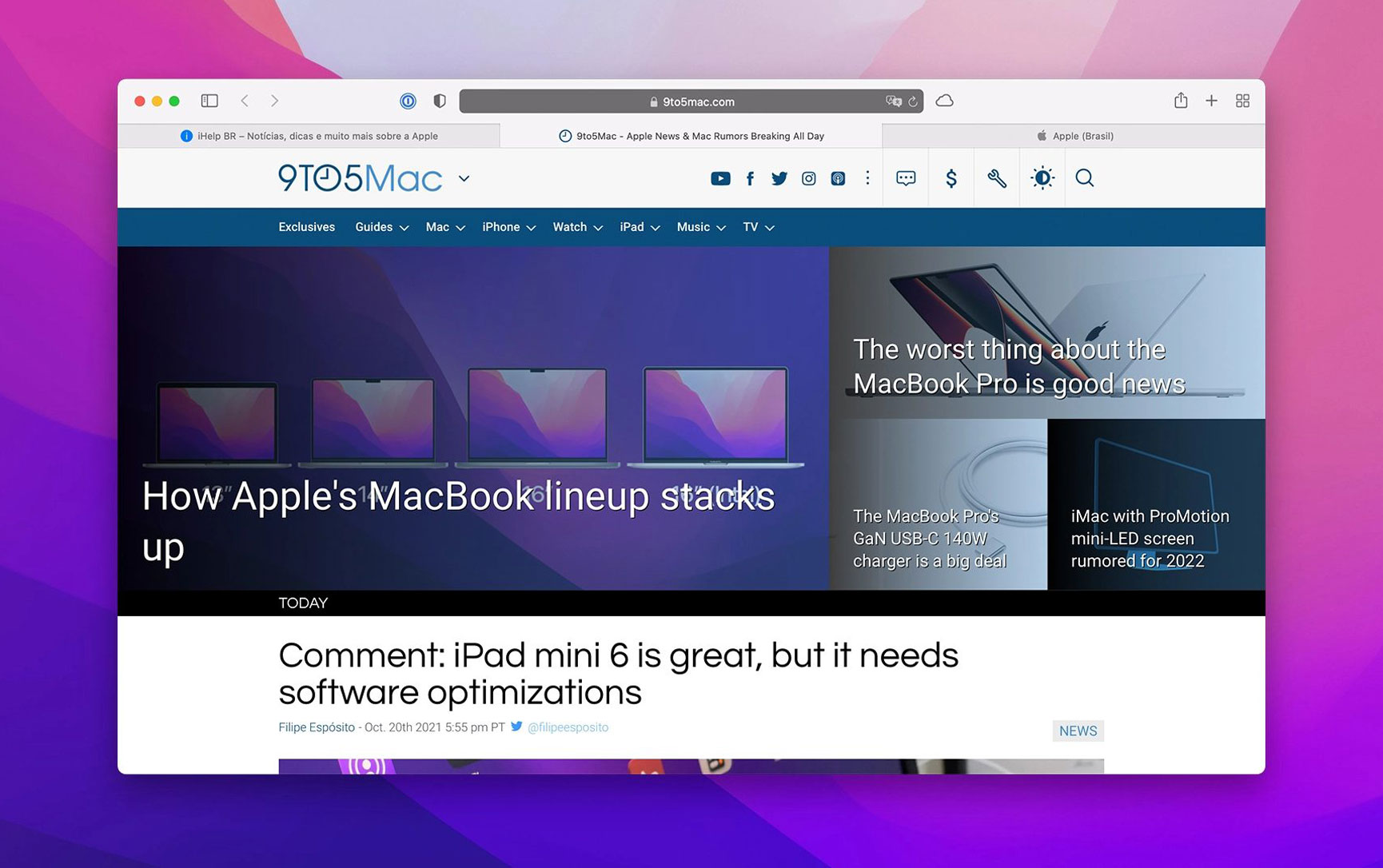
Task: Open the @filipeesposito Twitter handle
Action: coord(568,727)
